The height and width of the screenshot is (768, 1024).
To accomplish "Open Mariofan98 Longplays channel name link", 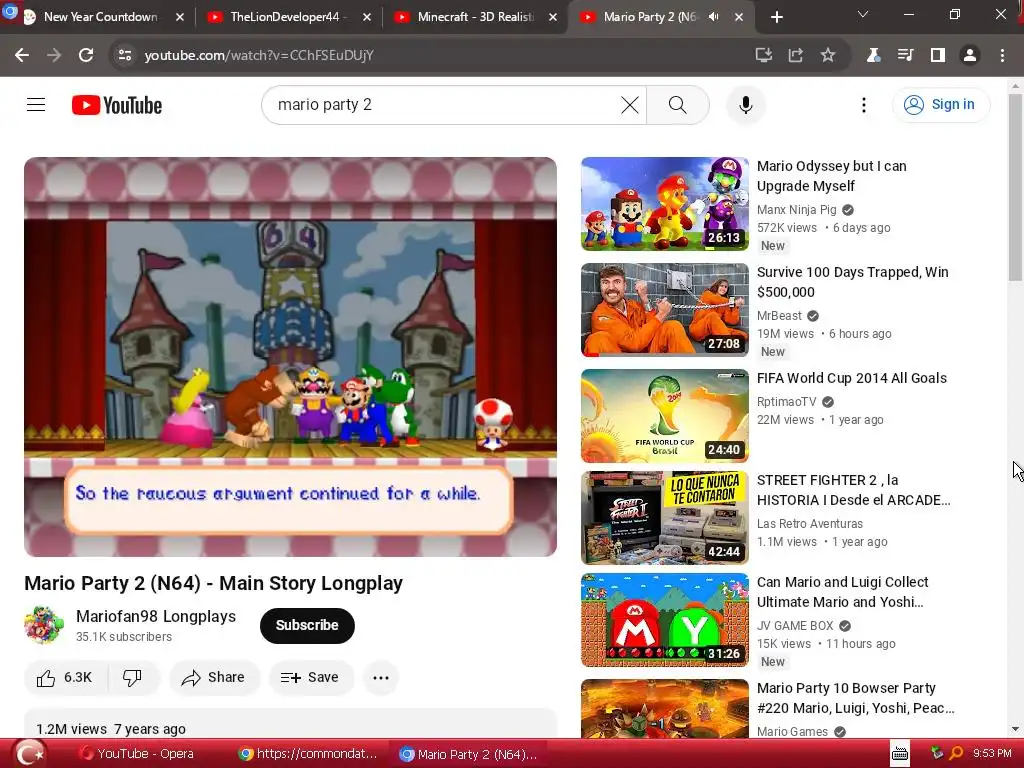I will click(x=156, y=616).
